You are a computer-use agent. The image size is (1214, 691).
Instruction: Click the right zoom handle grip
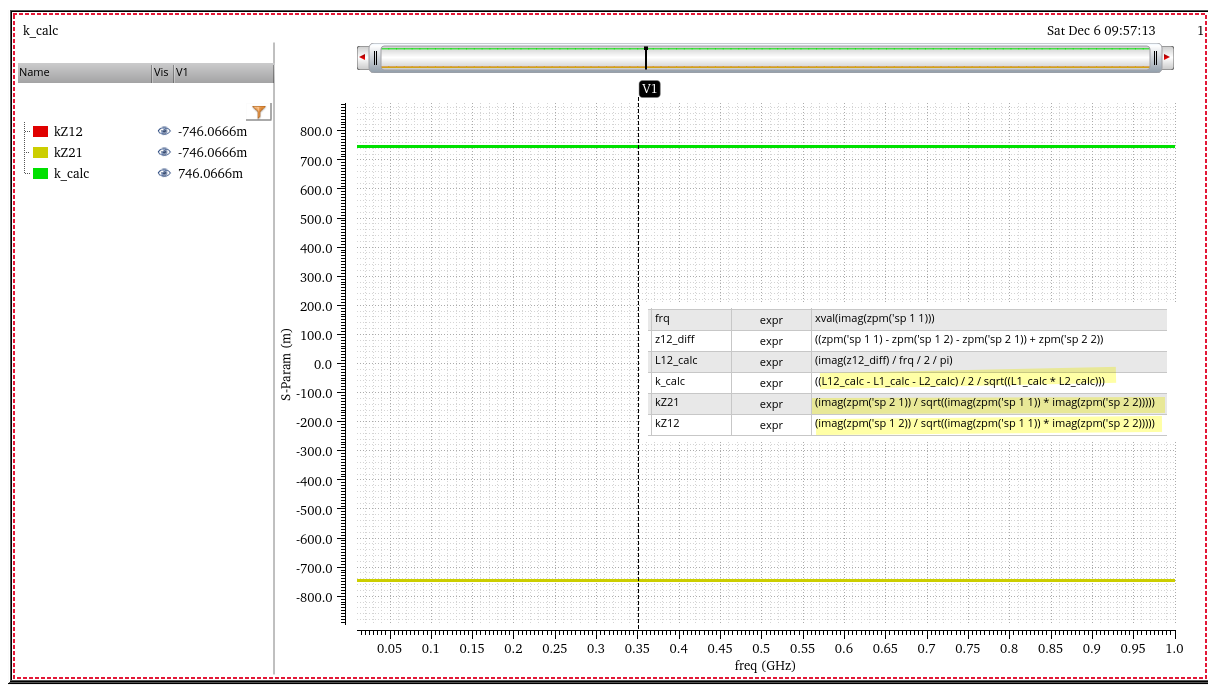(1155, 58)
